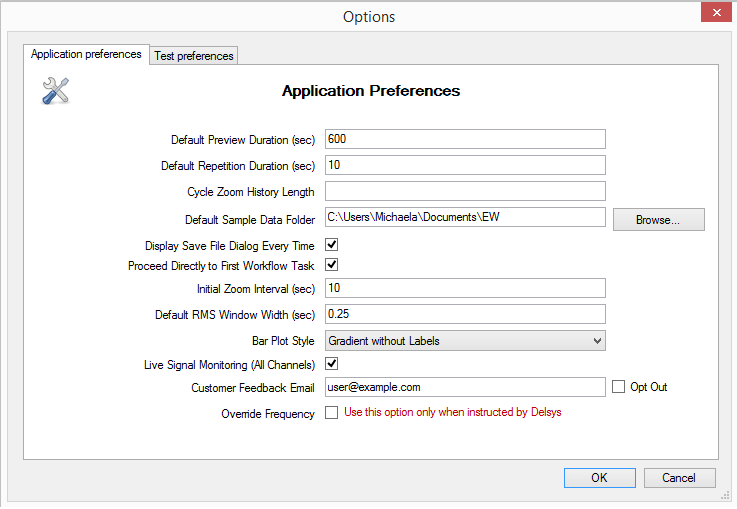The height and width of the screenshot is (509, 737).
Task: Click the wrench and screwdriver preferences icon
Action: point(55,91)
